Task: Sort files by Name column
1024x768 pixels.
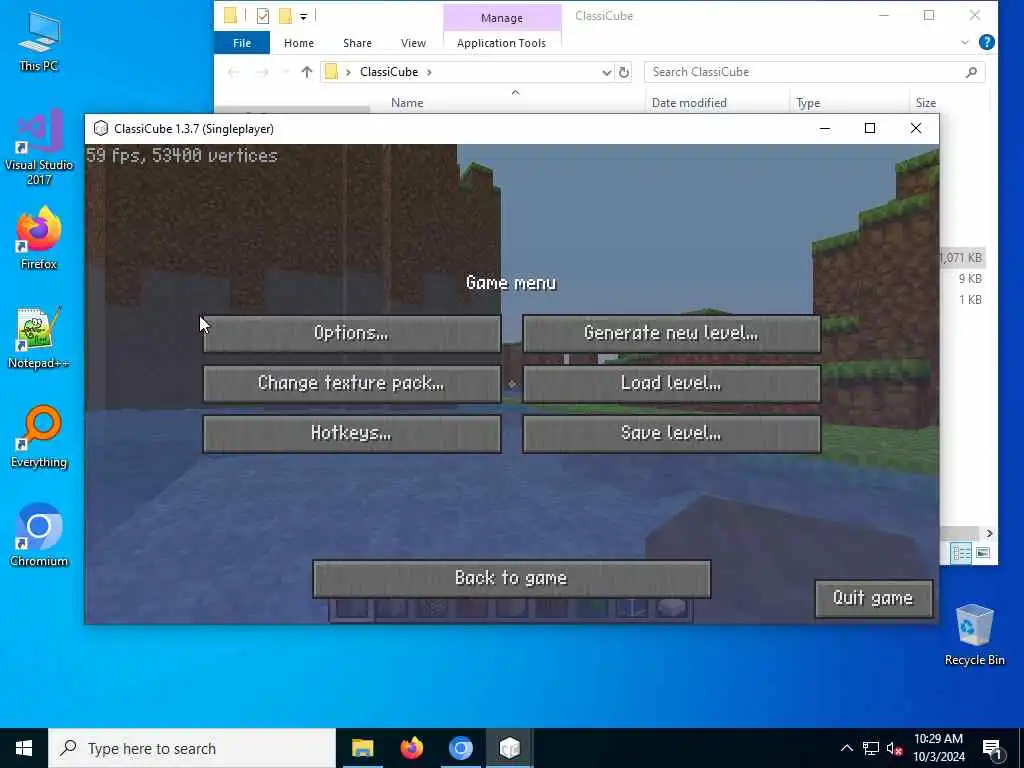Action: pos(407,103)
